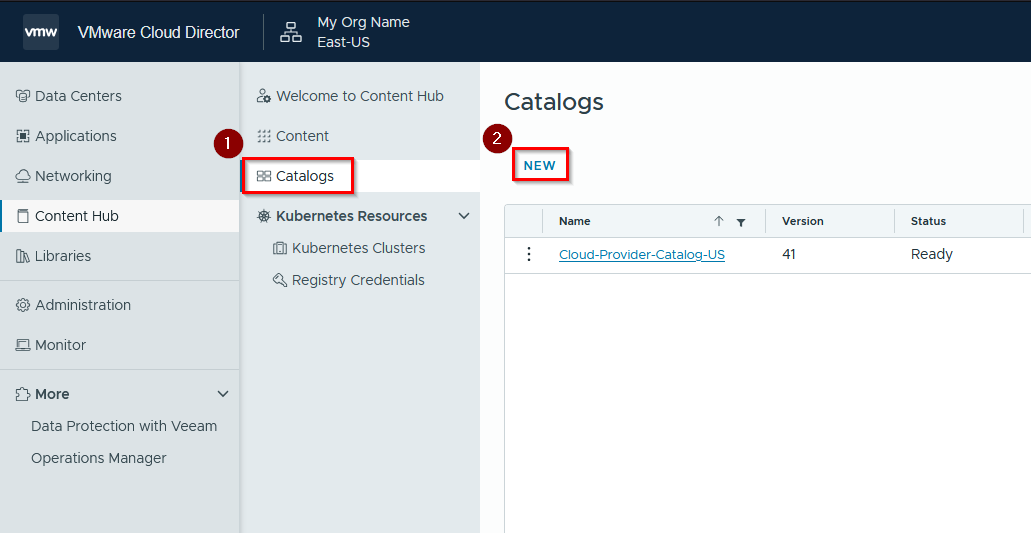Click the vmw logo icon
1031x533 pixels.
click(41, 32)
